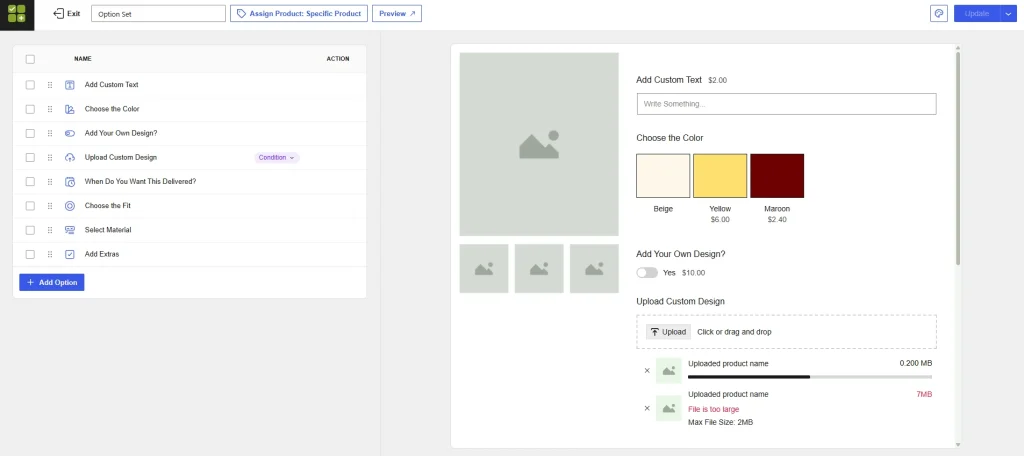This screenshot has height=456, width=1024.
Task: Open the When Do You Want This Delivered? row
Action: point(189,182)
